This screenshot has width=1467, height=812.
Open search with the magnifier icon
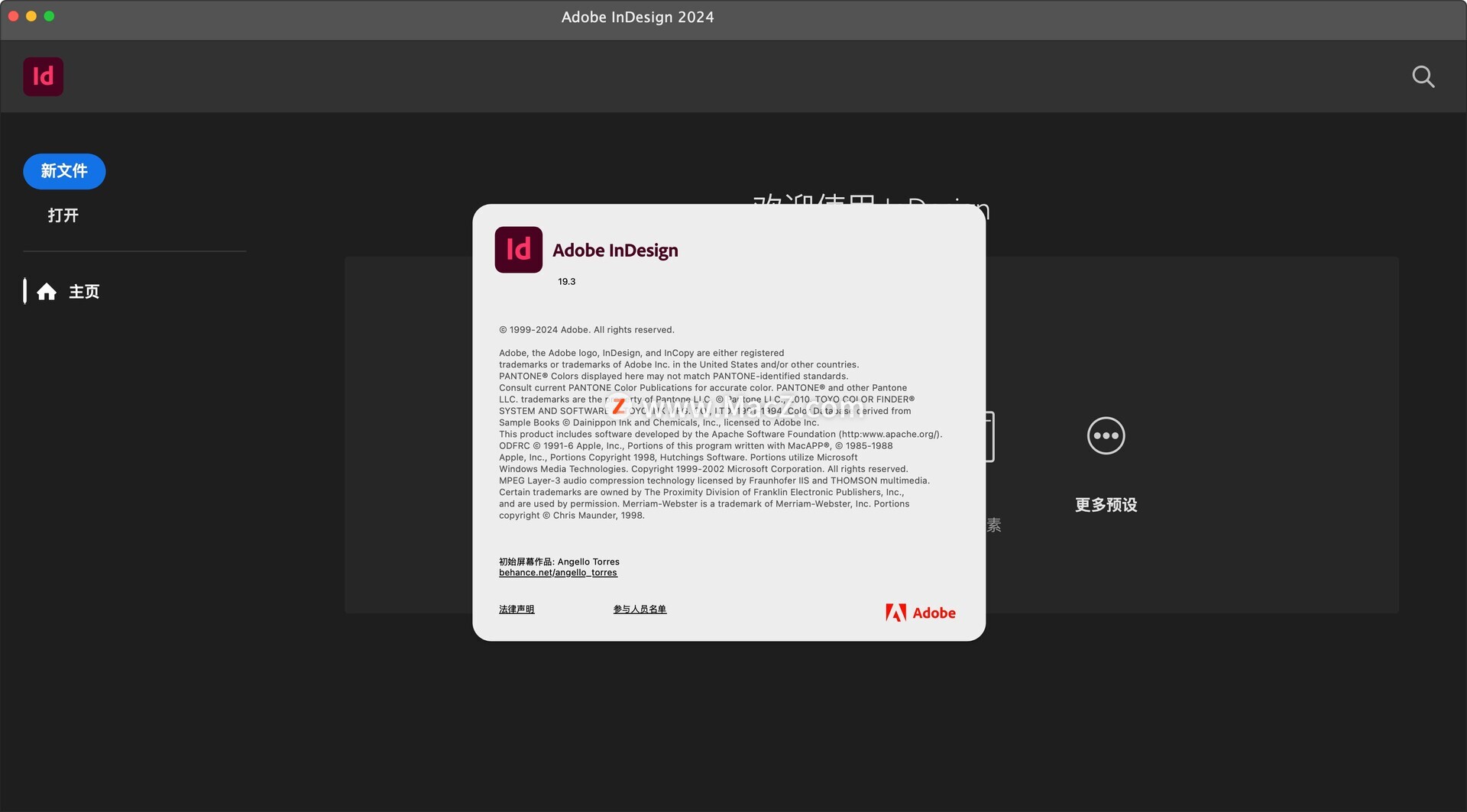coord(1423,76)
